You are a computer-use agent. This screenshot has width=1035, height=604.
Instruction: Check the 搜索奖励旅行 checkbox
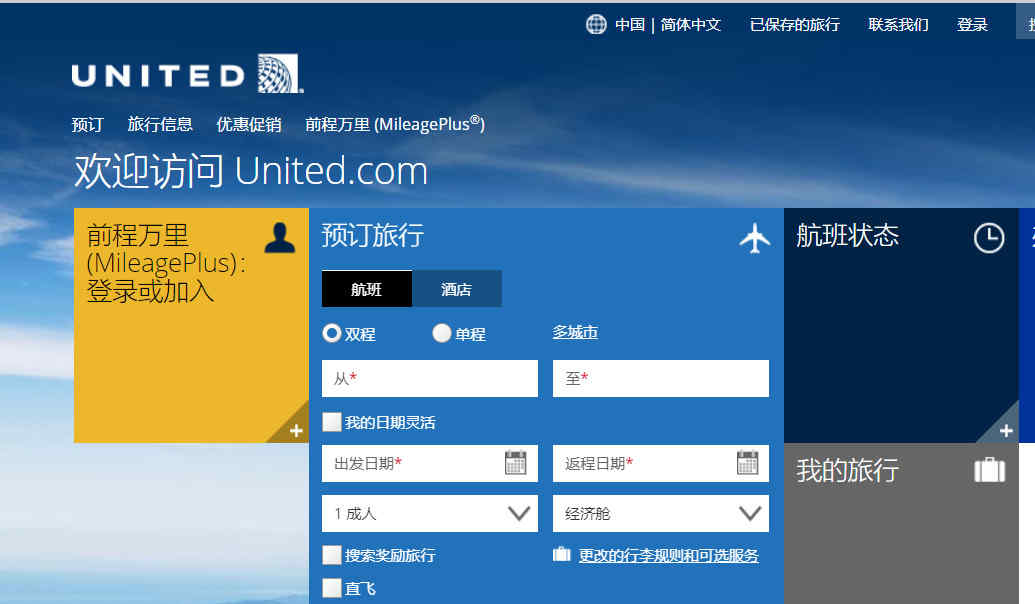(x=332, y=555)
